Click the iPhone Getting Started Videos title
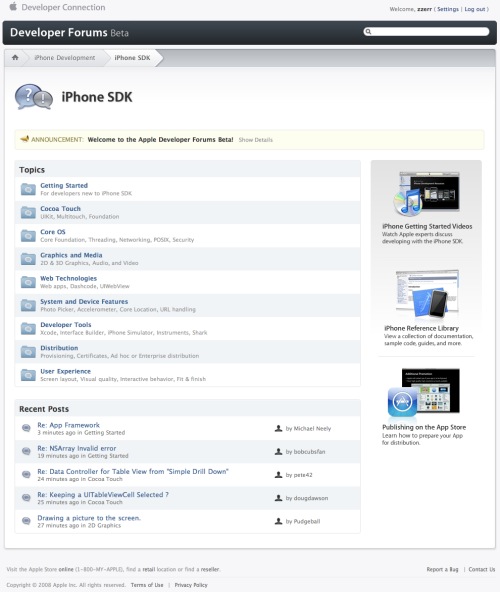 point(427,226)
